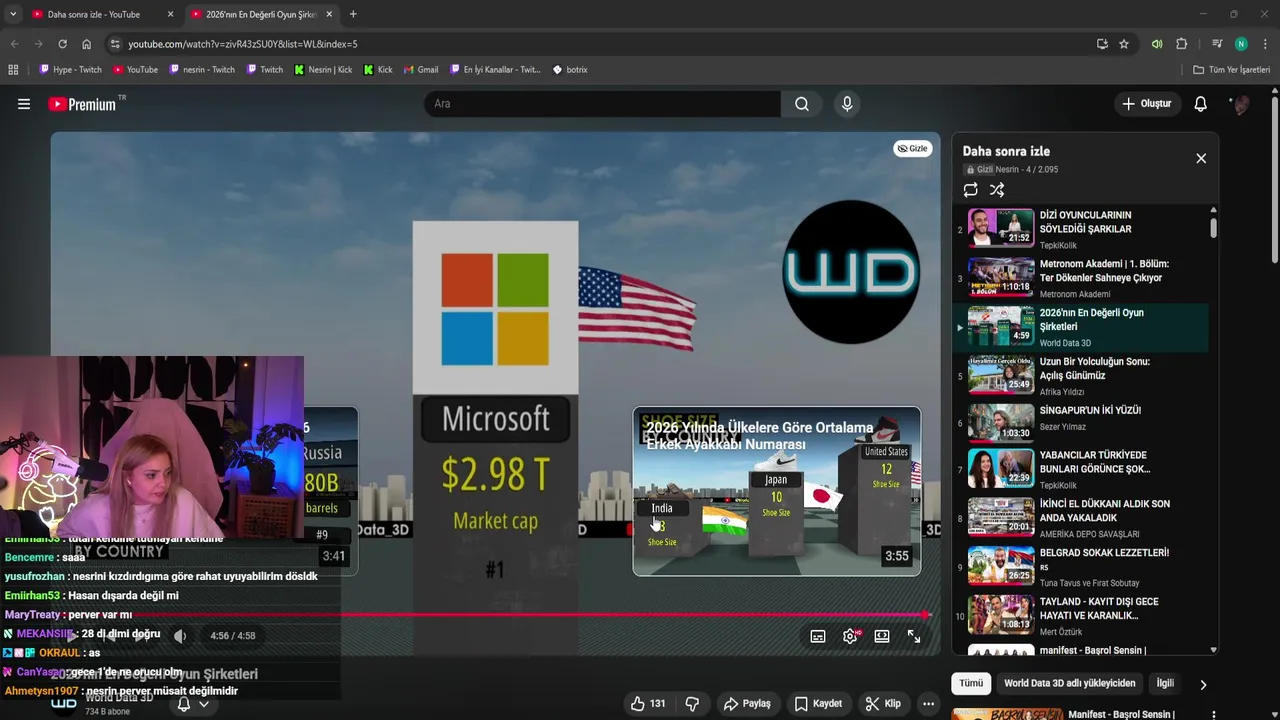Click the player volume speaker icon

tap(180, 636)
